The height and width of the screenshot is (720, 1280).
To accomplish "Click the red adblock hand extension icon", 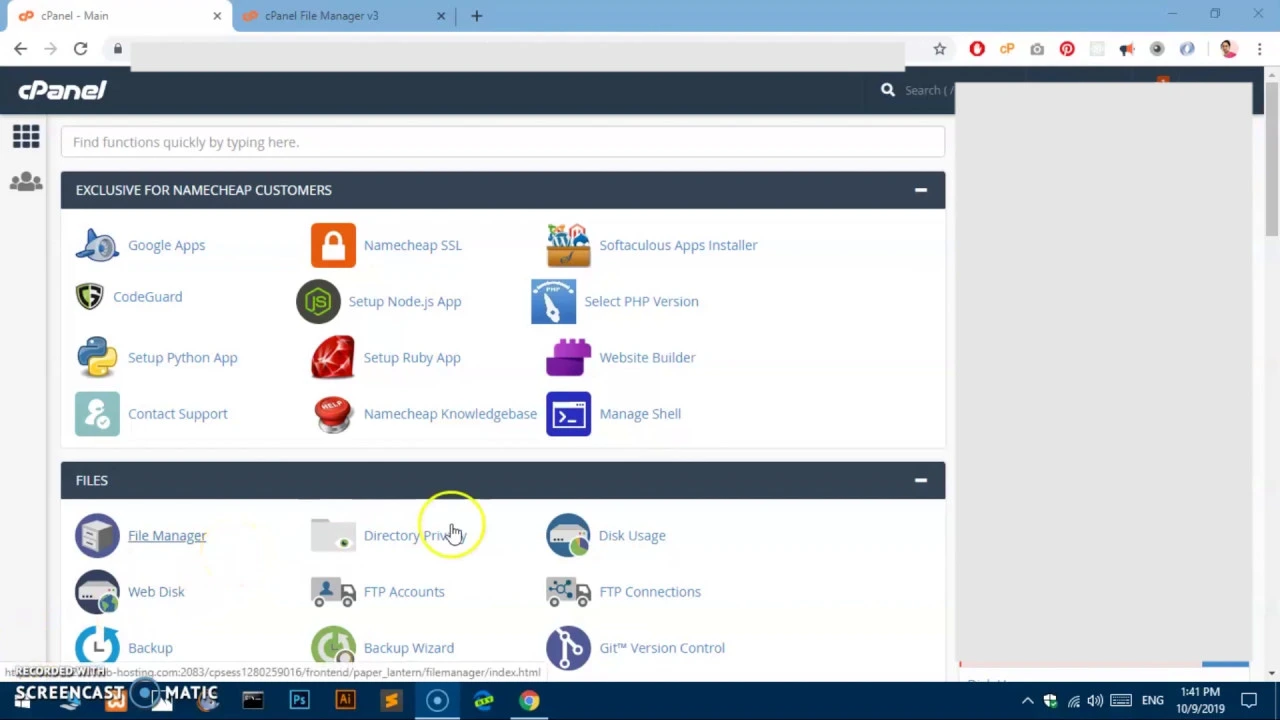I will click(x=977, y=48).
